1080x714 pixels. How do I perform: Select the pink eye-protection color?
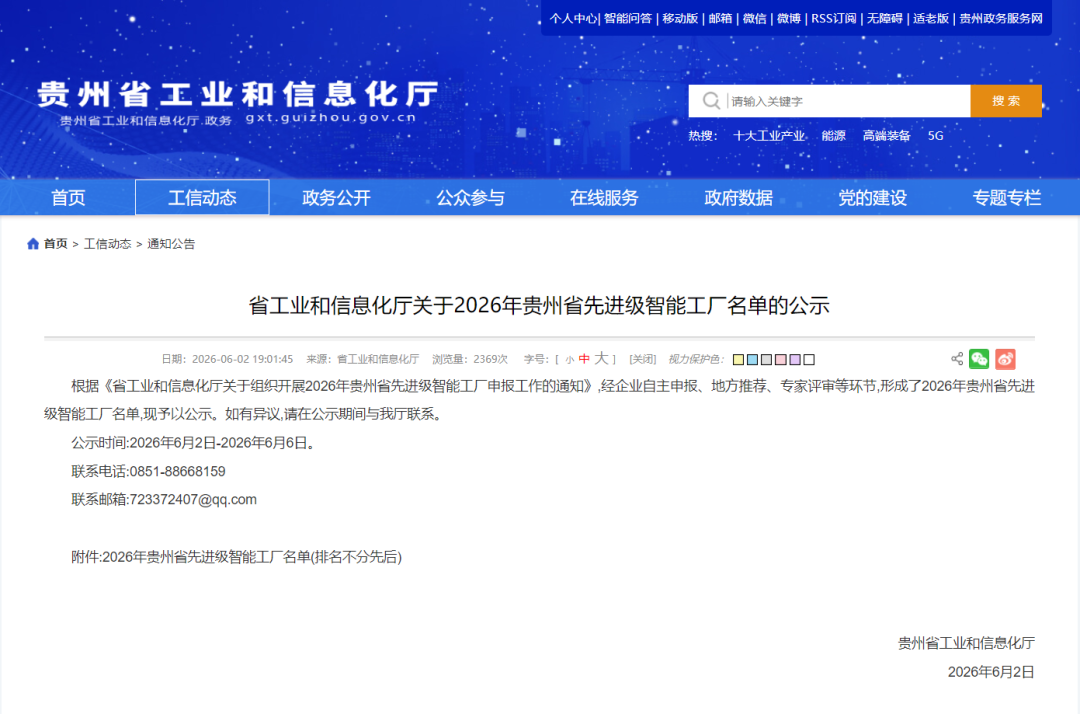click(x=780, y=359)
